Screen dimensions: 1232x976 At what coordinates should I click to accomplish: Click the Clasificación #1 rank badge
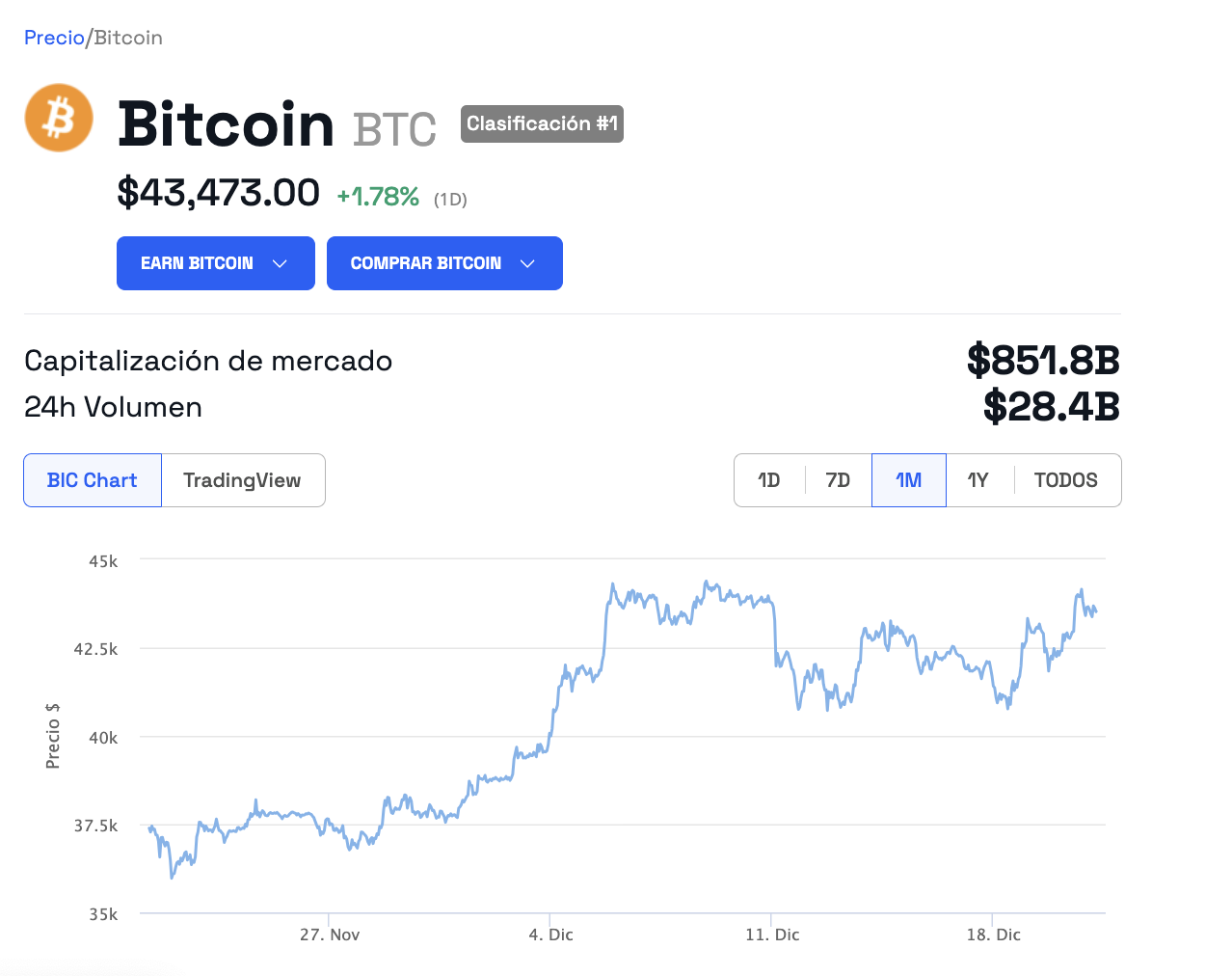542,123
